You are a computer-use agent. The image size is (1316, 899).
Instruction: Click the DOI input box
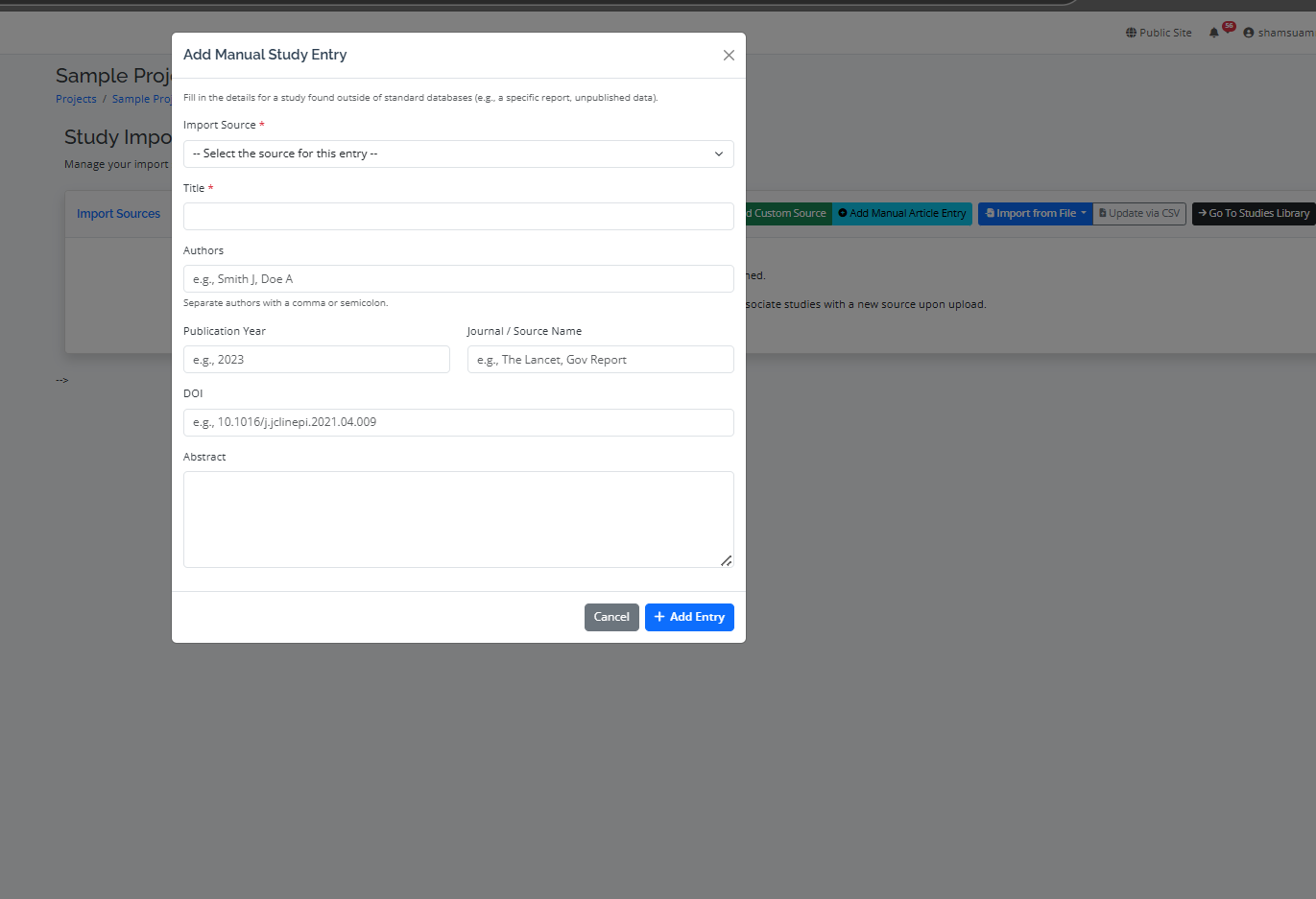[458, 422]
